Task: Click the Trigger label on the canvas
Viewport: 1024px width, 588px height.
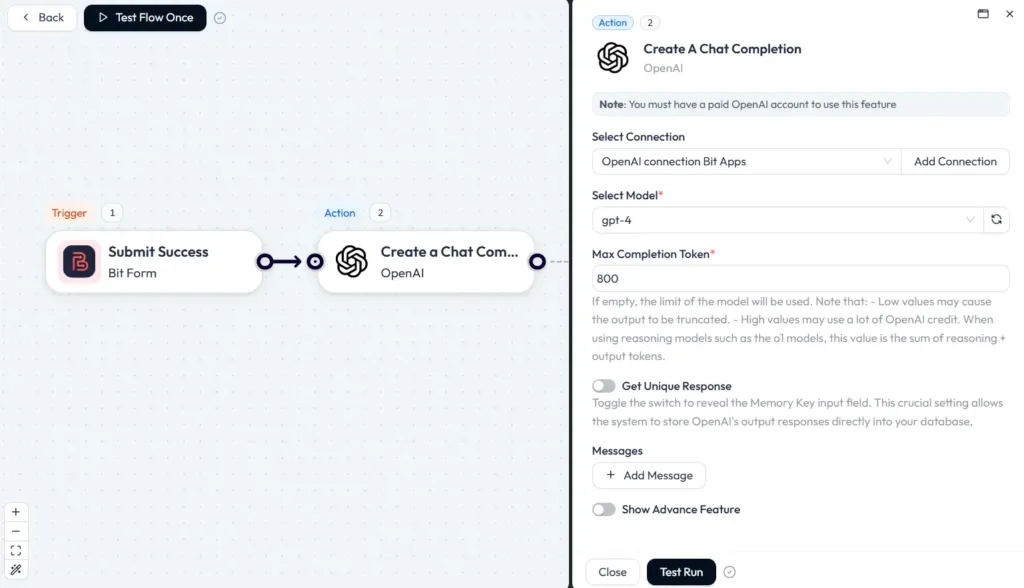Action: [68, 212]
